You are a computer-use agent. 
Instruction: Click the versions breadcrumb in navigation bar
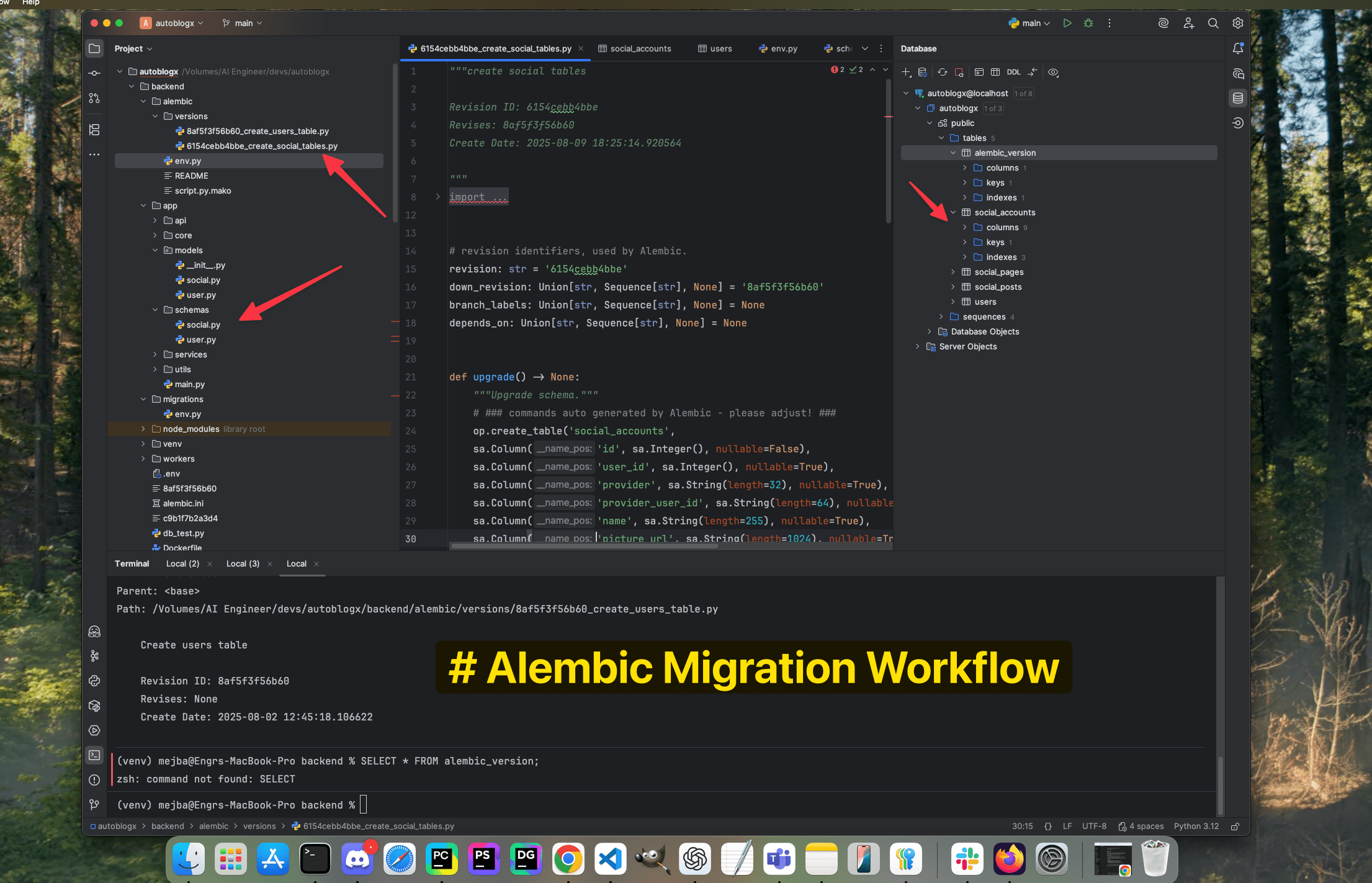(259, 827)
